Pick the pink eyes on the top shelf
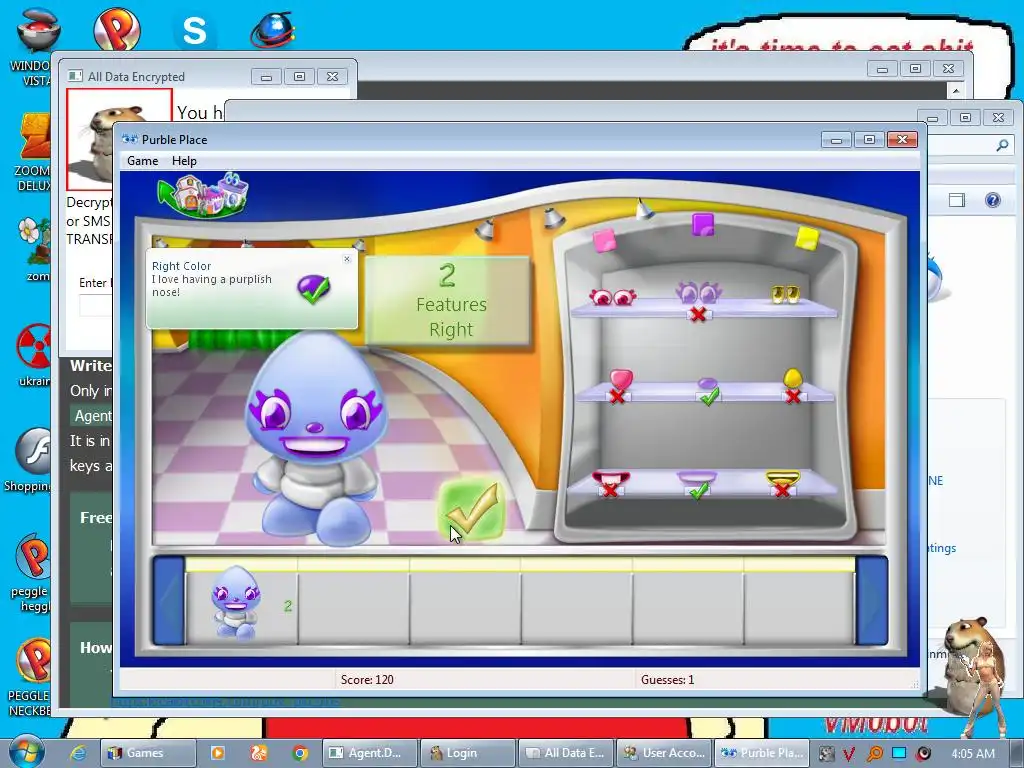The image size is (1024, 768). (x=613, y=297)
